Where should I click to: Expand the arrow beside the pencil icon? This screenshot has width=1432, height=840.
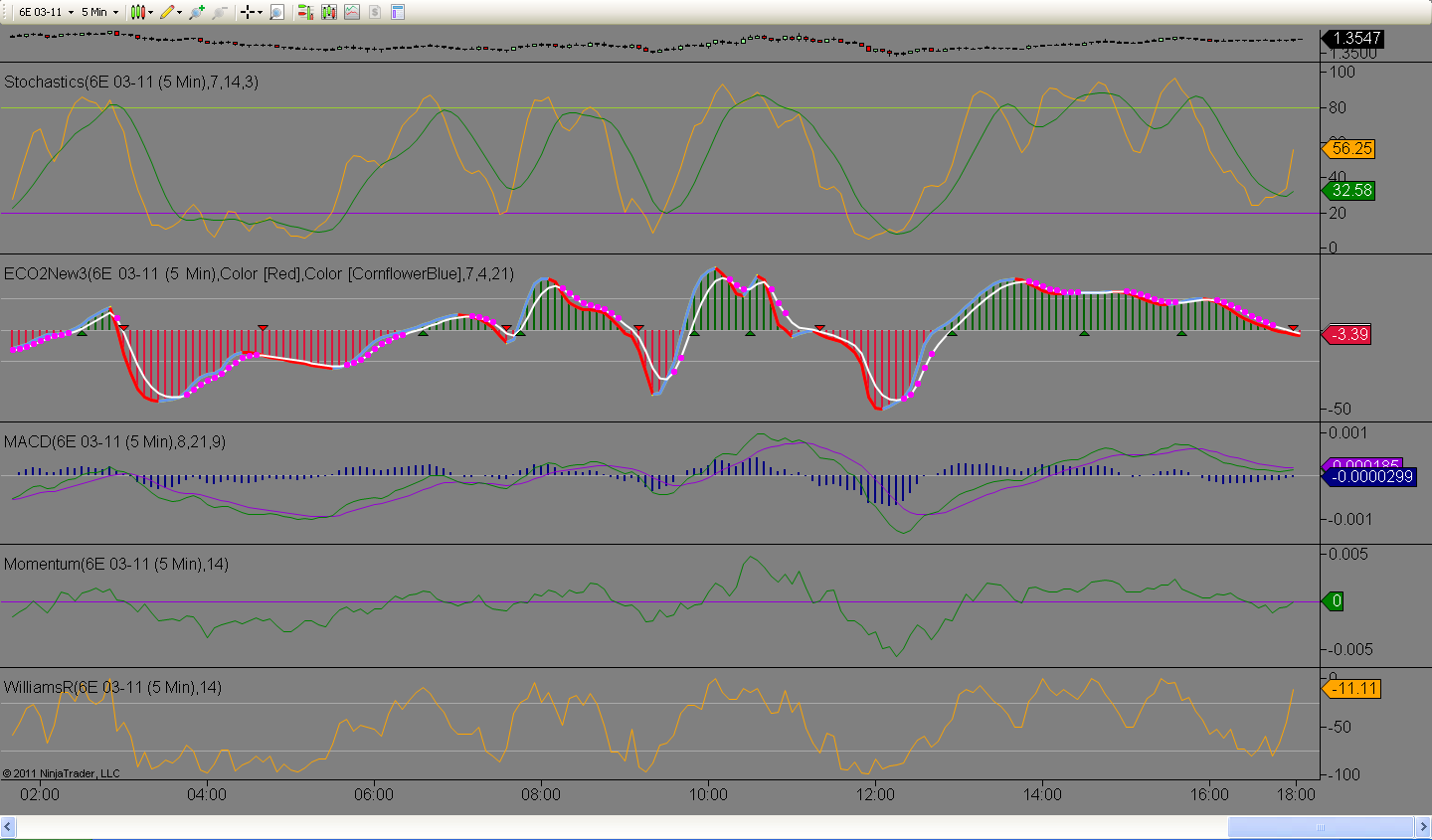click(x=179, y=12)
